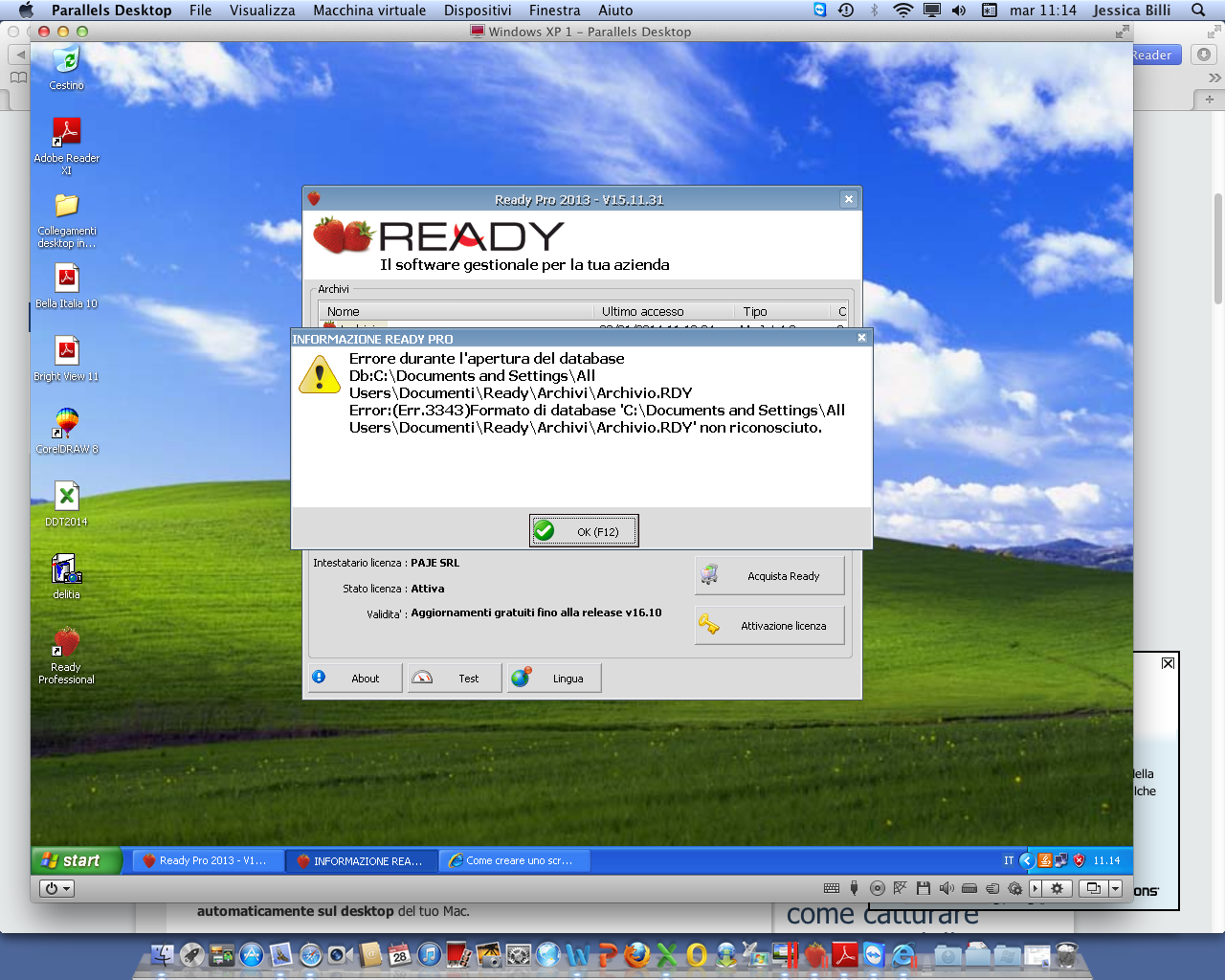Open the Dispositivi menu
The width and height of the screenshot is (1225, 980).
click(478, 11)
